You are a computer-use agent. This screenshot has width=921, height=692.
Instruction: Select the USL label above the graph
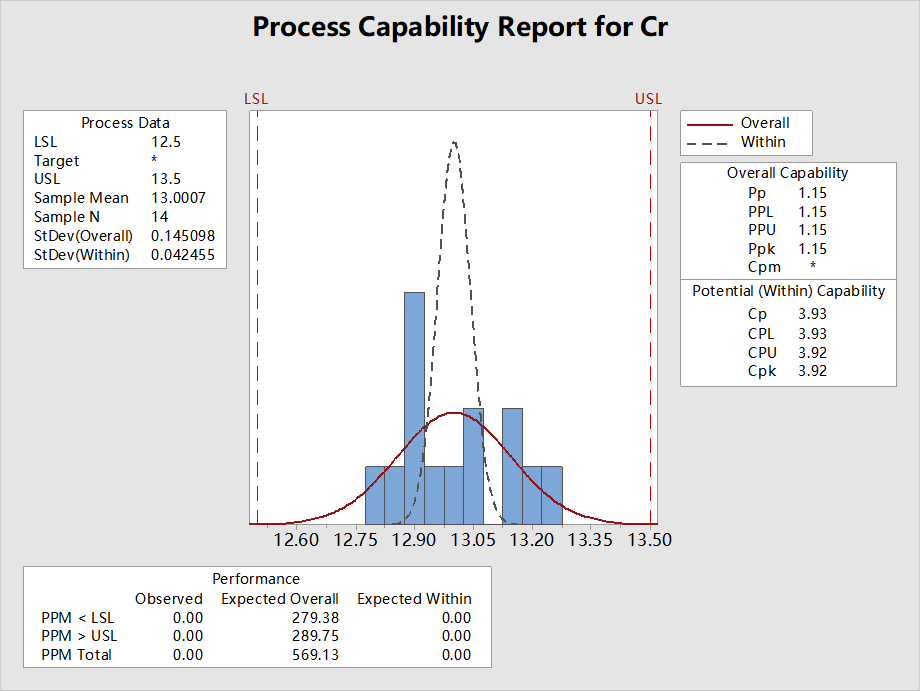click(648, 99)
